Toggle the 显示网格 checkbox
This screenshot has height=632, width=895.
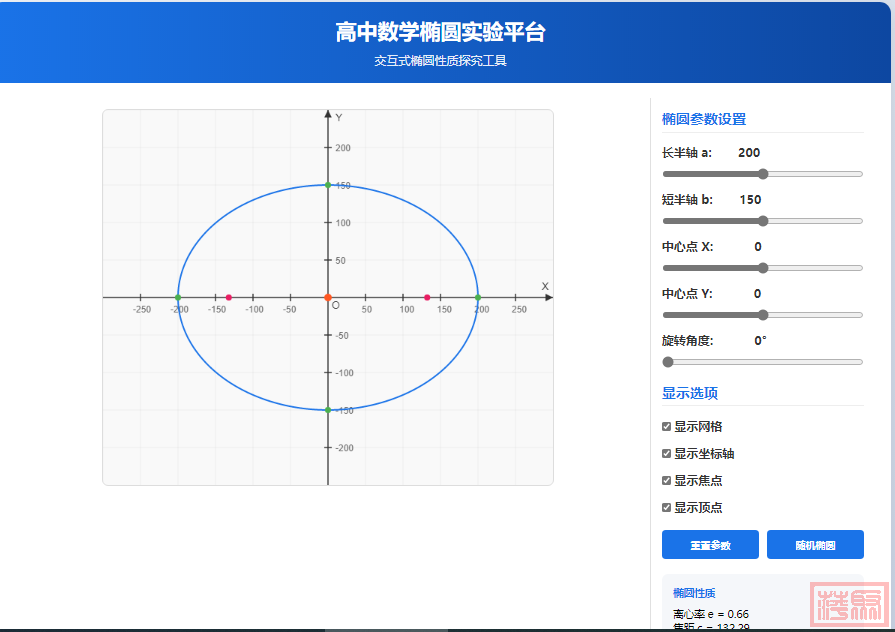pyautogui.click(x=667, y=426)
